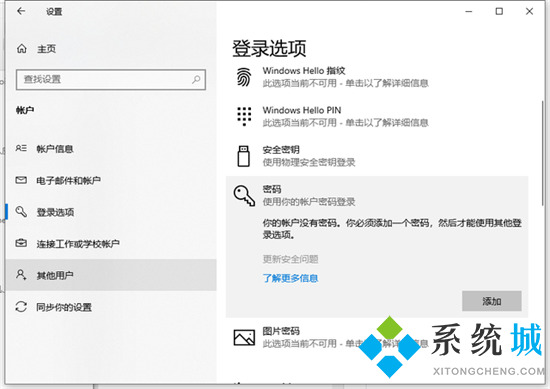Viewport: 550px width, 389px height.
Task: Click the 主页 label
Action: point(47,49)
